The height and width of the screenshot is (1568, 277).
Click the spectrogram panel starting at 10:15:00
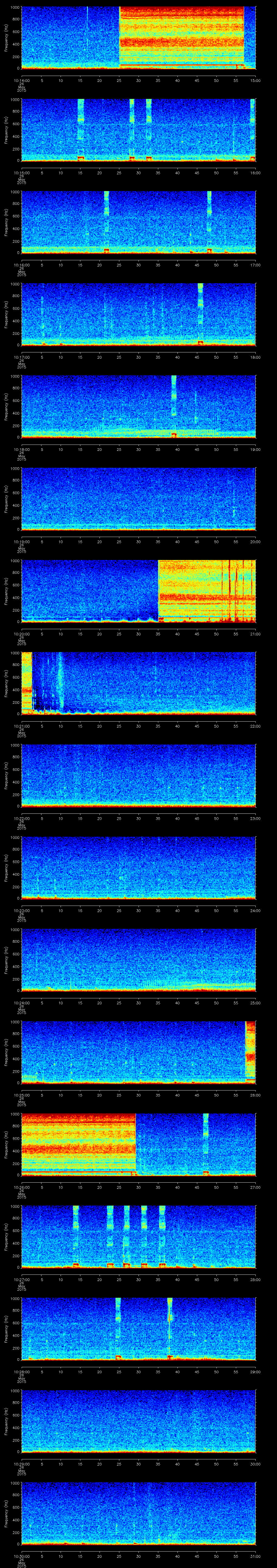(139, 130)
